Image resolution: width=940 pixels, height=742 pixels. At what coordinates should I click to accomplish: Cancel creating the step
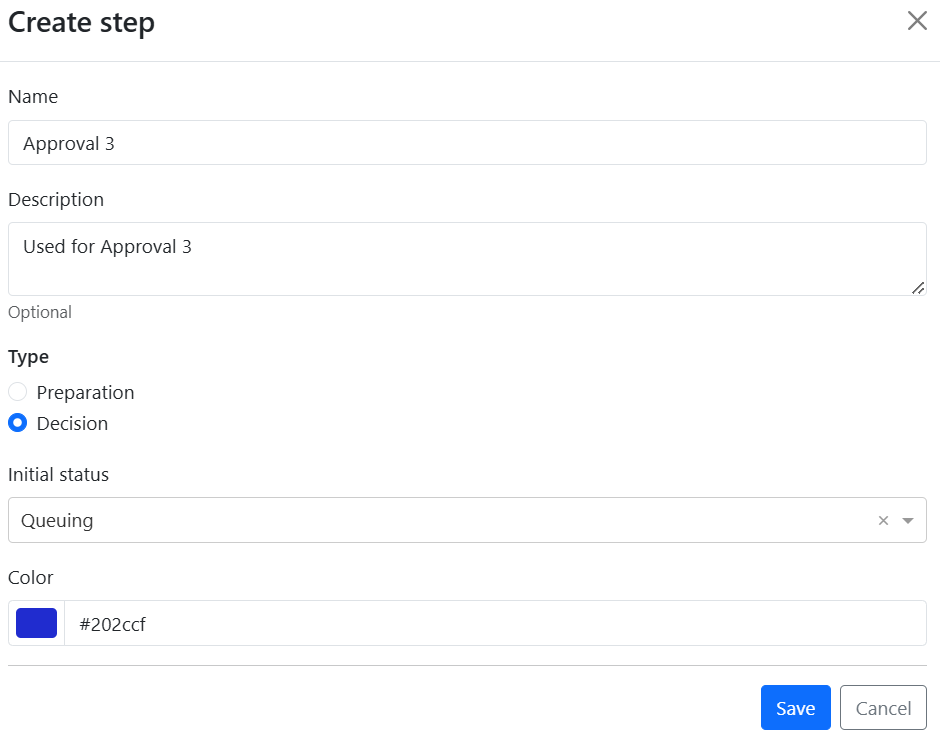click(x=883, y=707)
